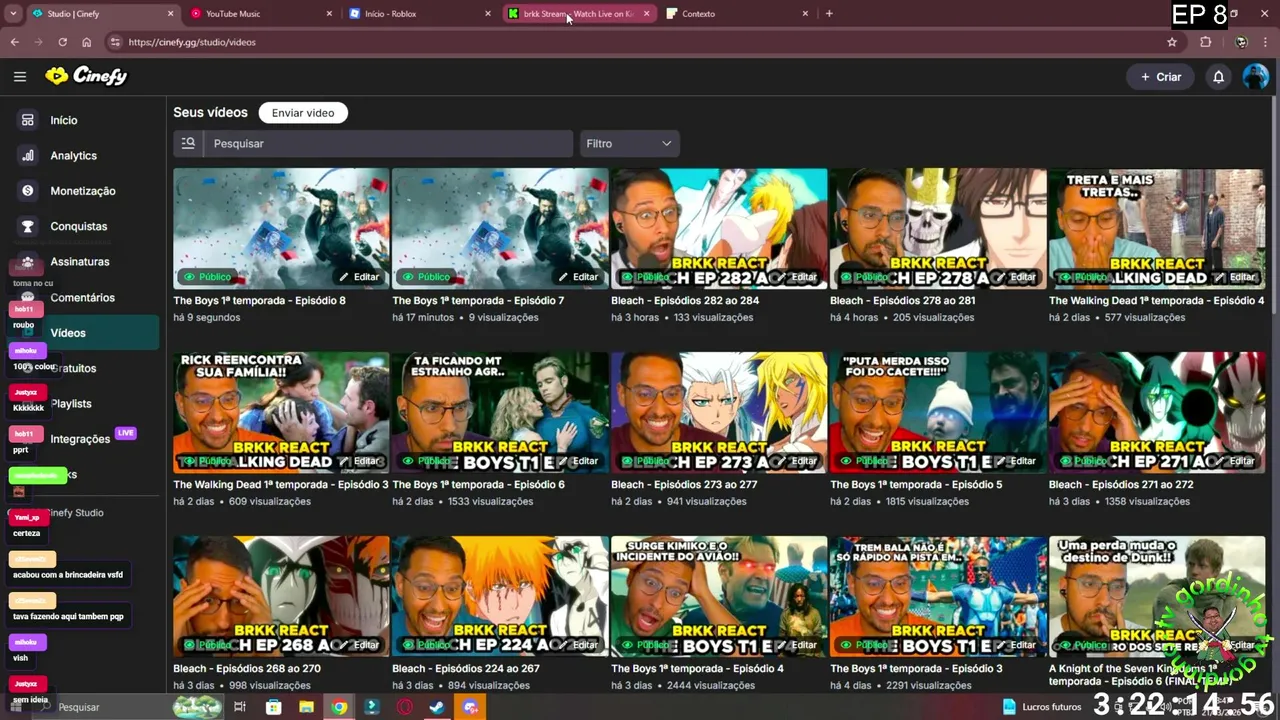Screen dimensions: 1280x720
Task: Click the Público badge on Episódio 8
Action: click(207, 277)
